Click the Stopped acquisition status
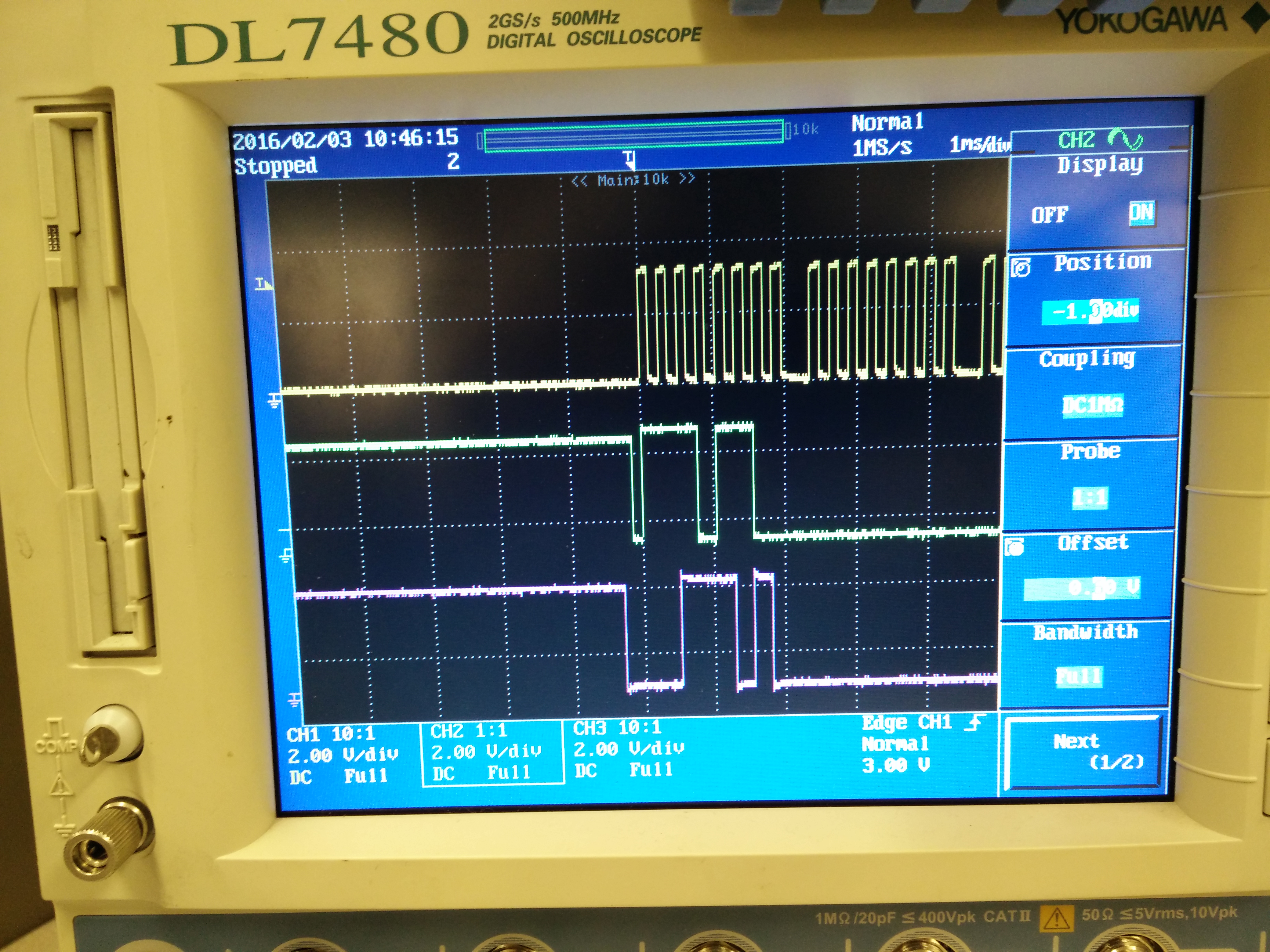1270x952 pixels. click(x=276, y=166)
